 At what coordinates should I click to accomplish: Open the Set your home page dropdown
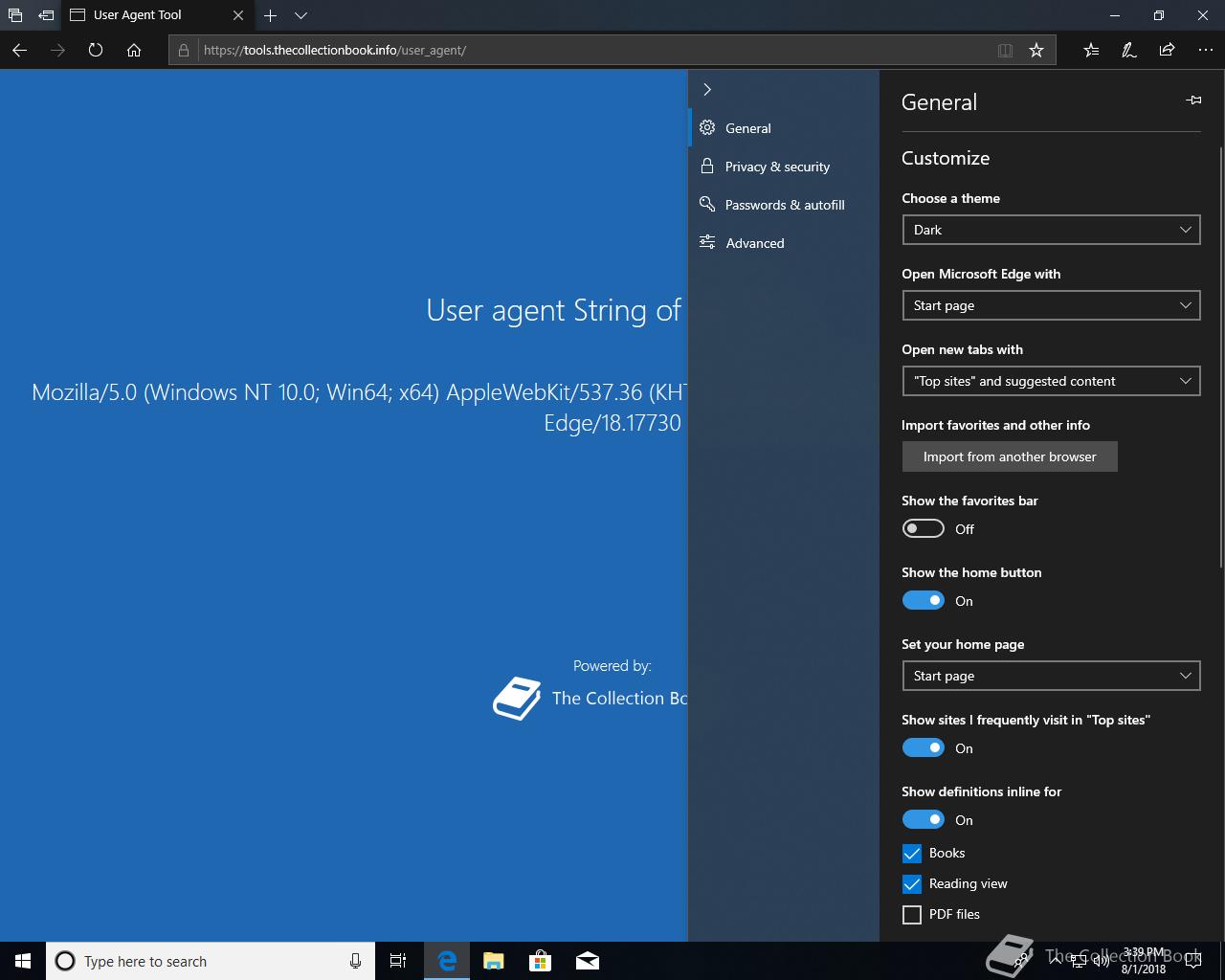(1051, 676)
